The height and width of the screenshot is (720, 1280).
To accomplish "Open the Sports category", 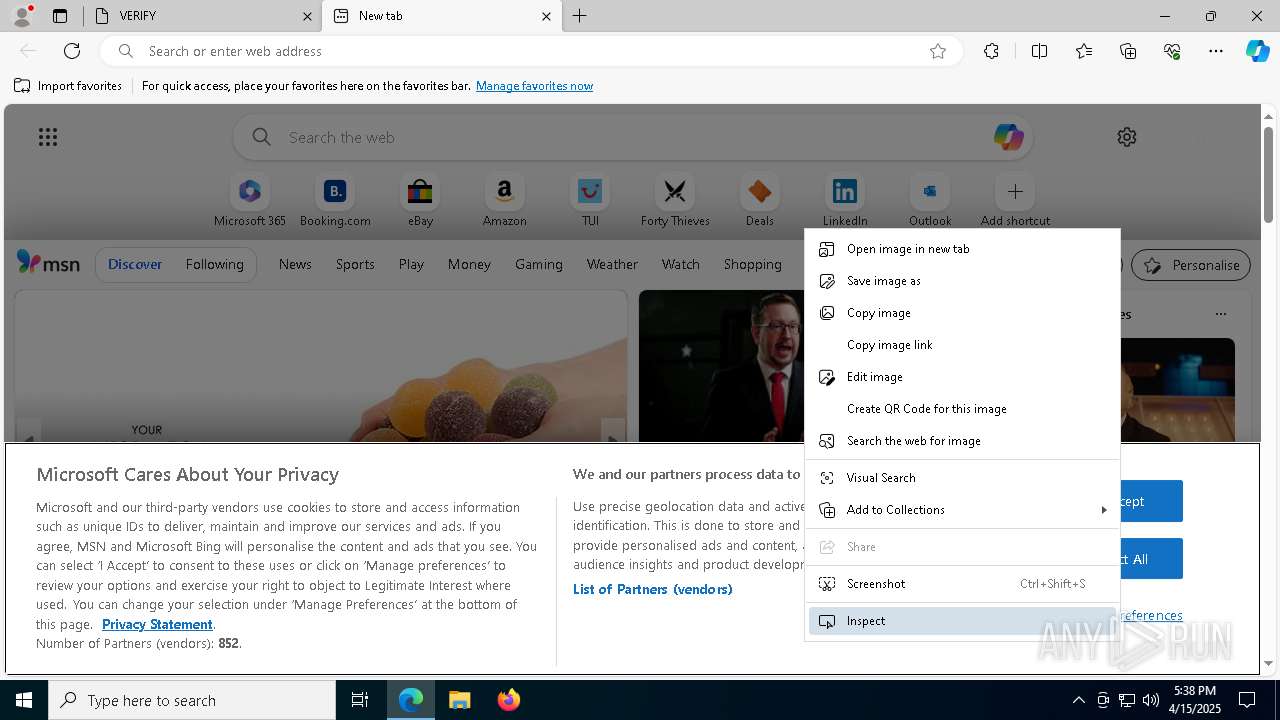I will pyautogui.click(x=355, y=264).
